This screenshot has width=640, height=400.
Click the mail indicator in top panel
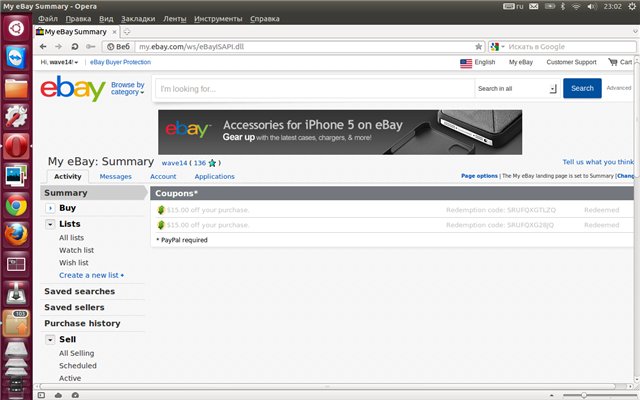click(533, 6)
